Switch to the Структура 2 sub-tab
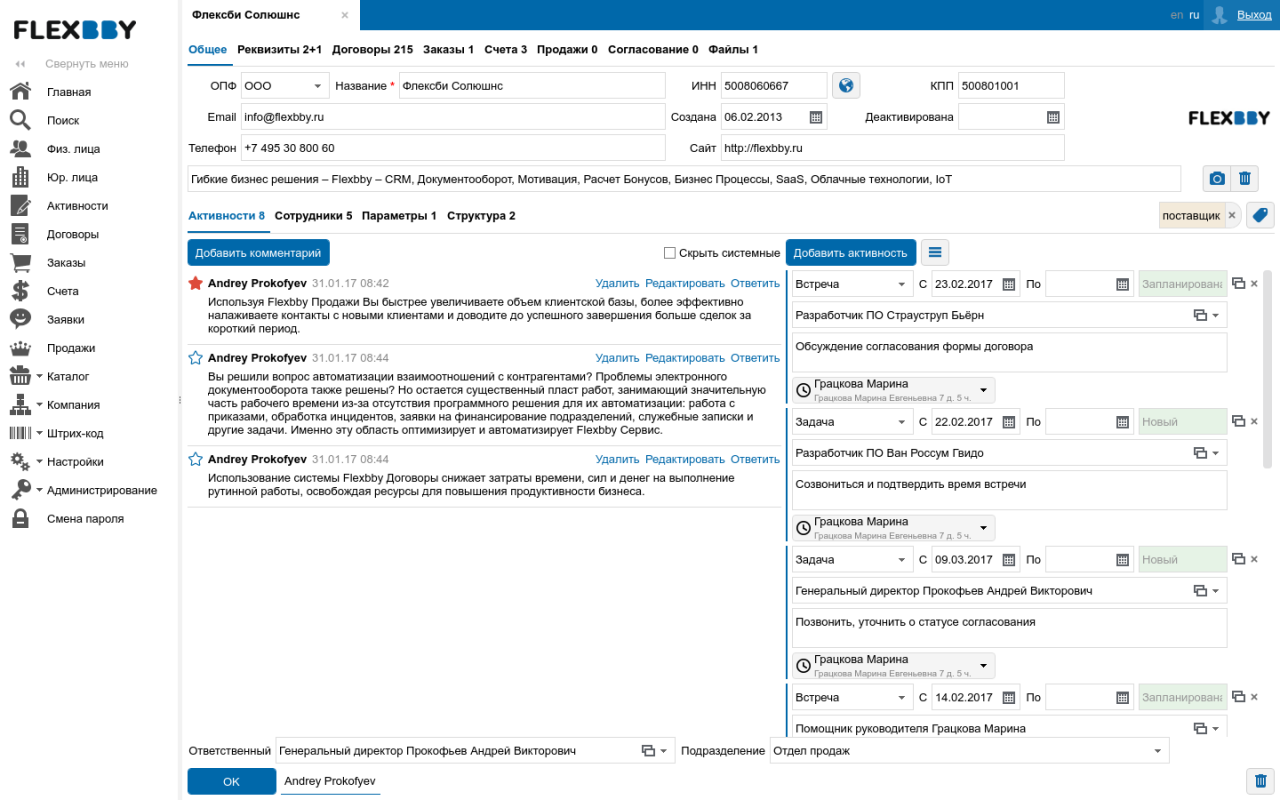 pos(481,216)
